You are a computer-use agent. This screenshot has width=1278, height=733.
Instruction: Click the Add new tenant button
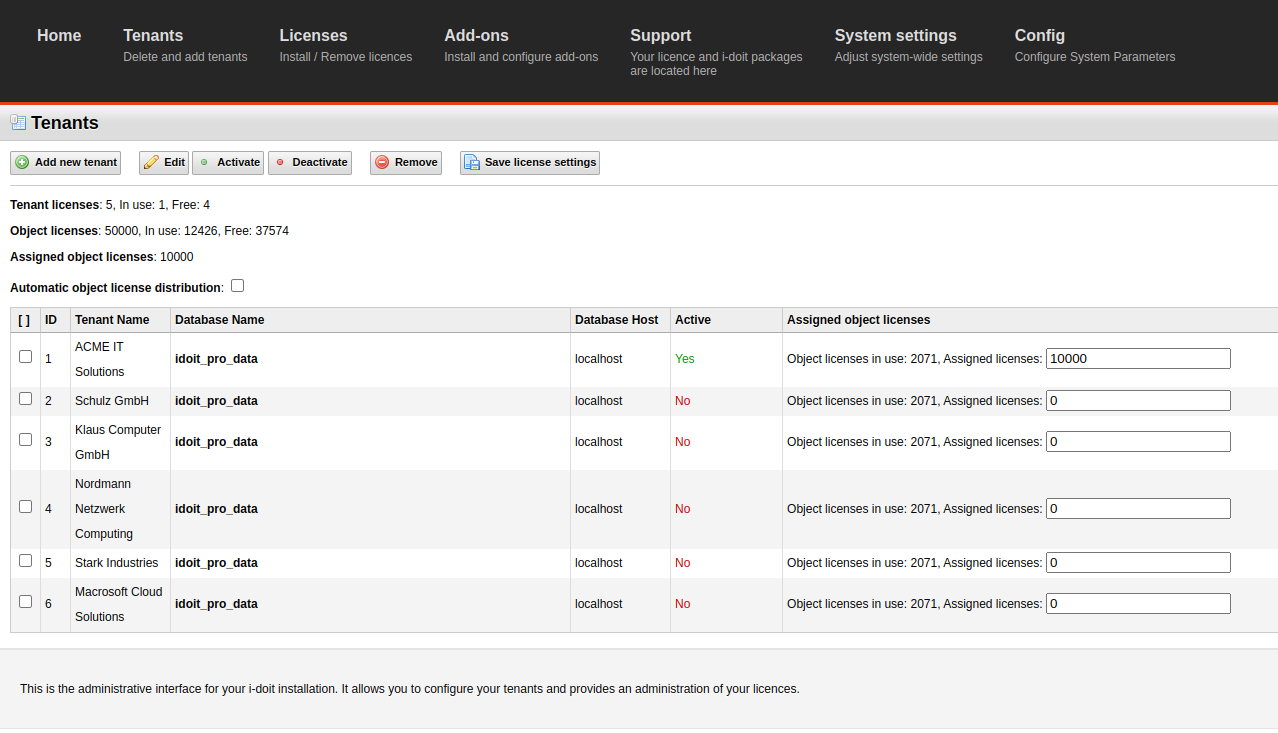(x=65, y=162)
